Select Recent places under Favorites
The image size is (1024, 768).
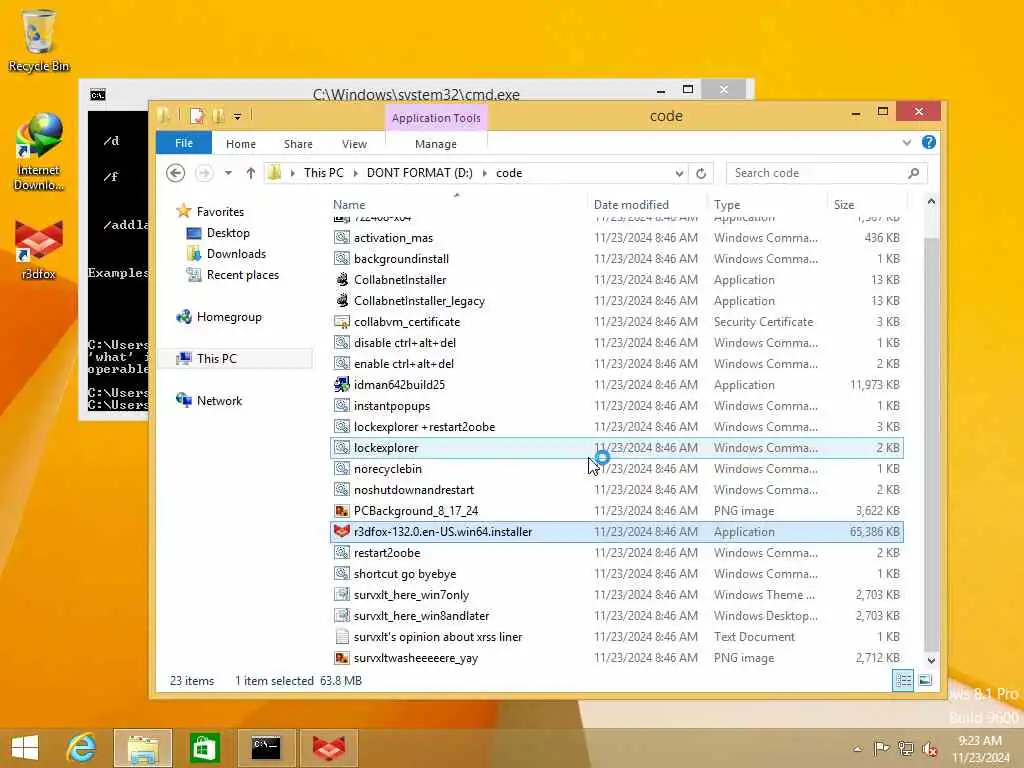click(242, 275)
